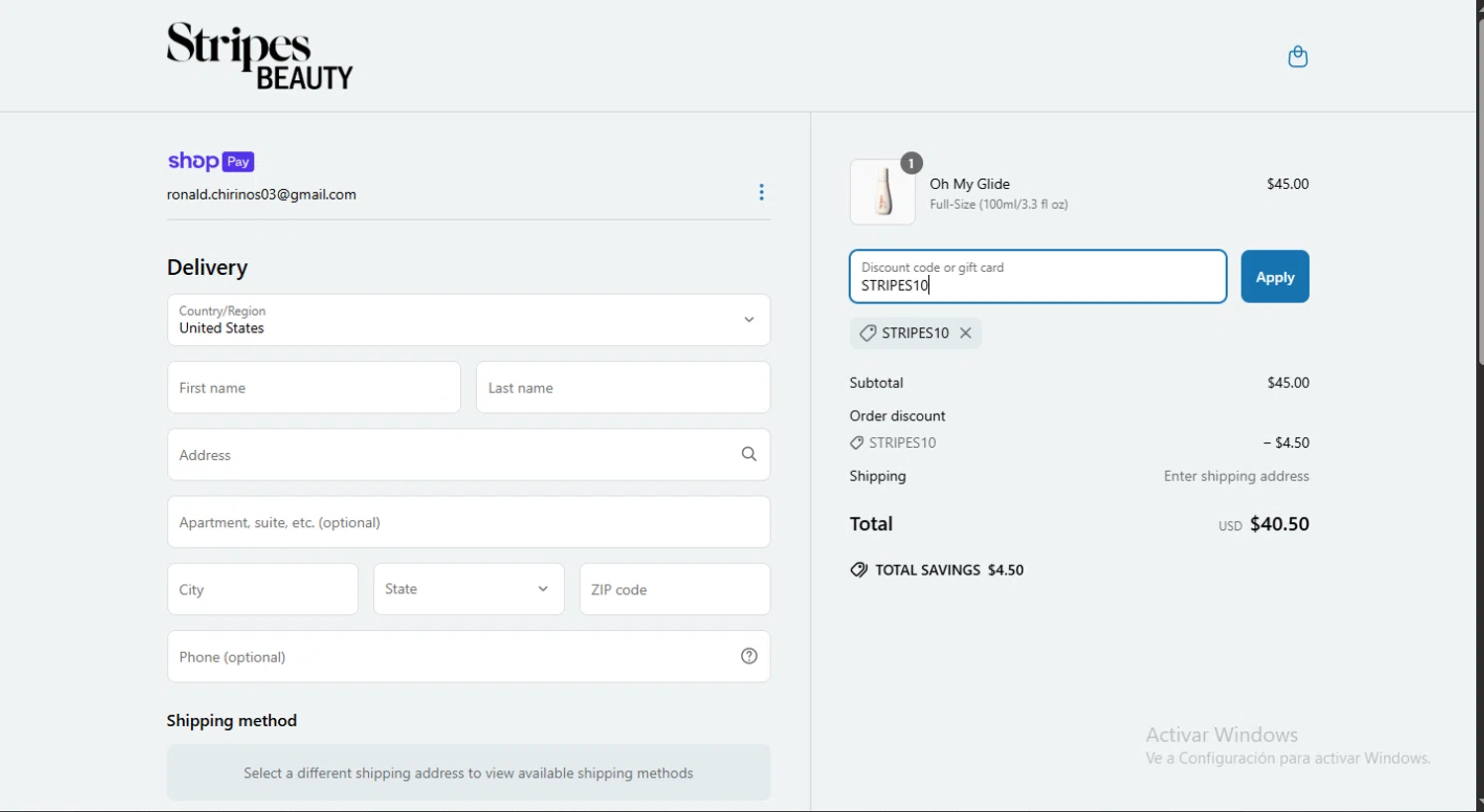Focus the Apartment, suite field
The width and height of the screenshot is (1484, 812).
pyautogui.click(x=469, y=521)
